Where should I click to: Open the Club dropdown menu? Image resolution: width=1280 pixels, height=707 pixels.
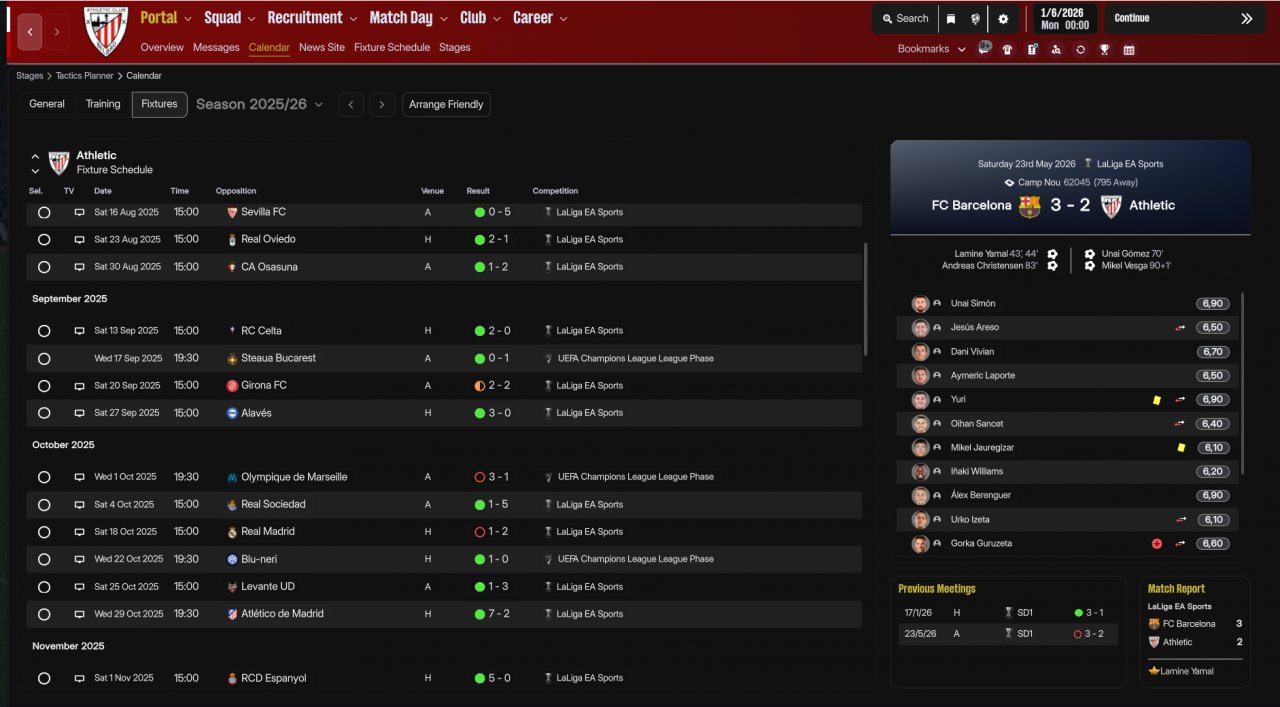481,18
